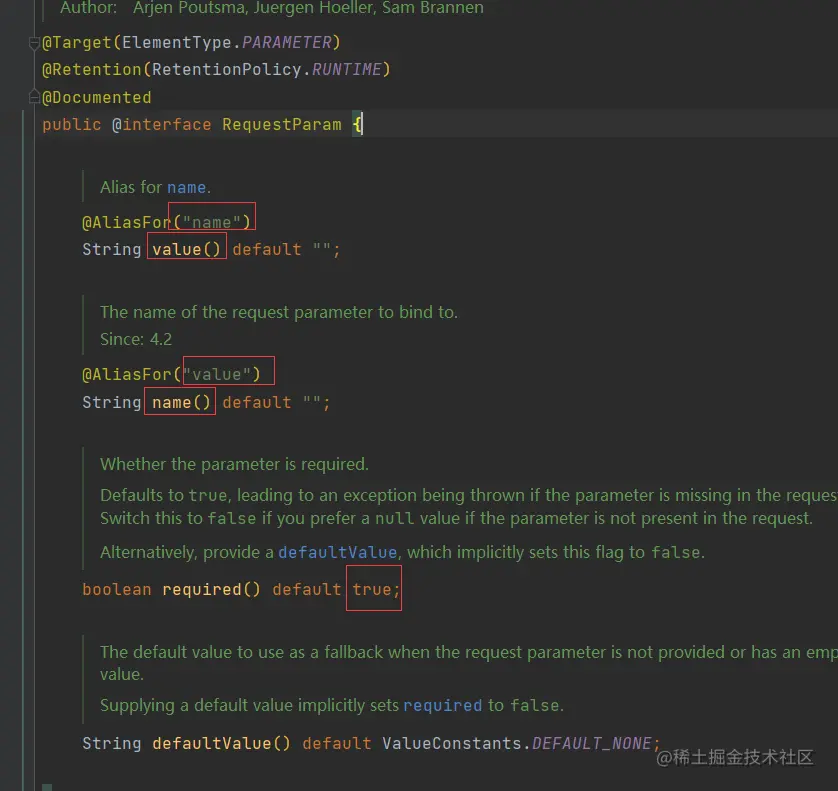Click 'default' keyword on the value() line
The image size is (838, 791).
coord(267,250)
